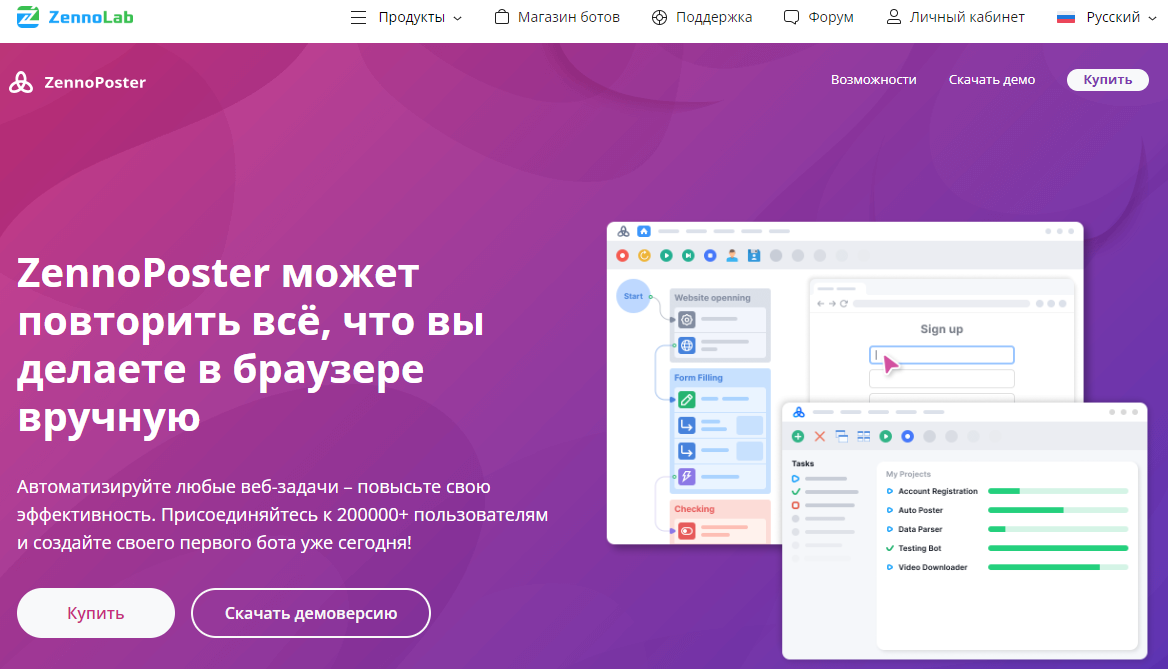Click the large white Купить hero button

tap(96, 613)
